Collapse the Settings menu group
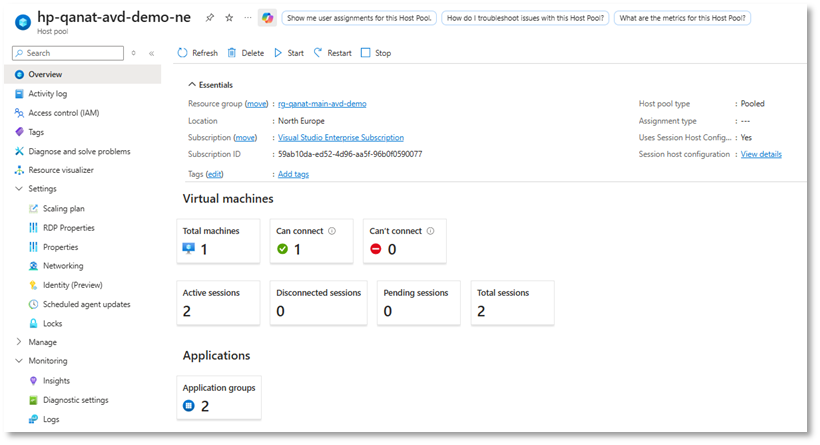Image resolution: width=820 pixels, height=445 pixels. 19,189
